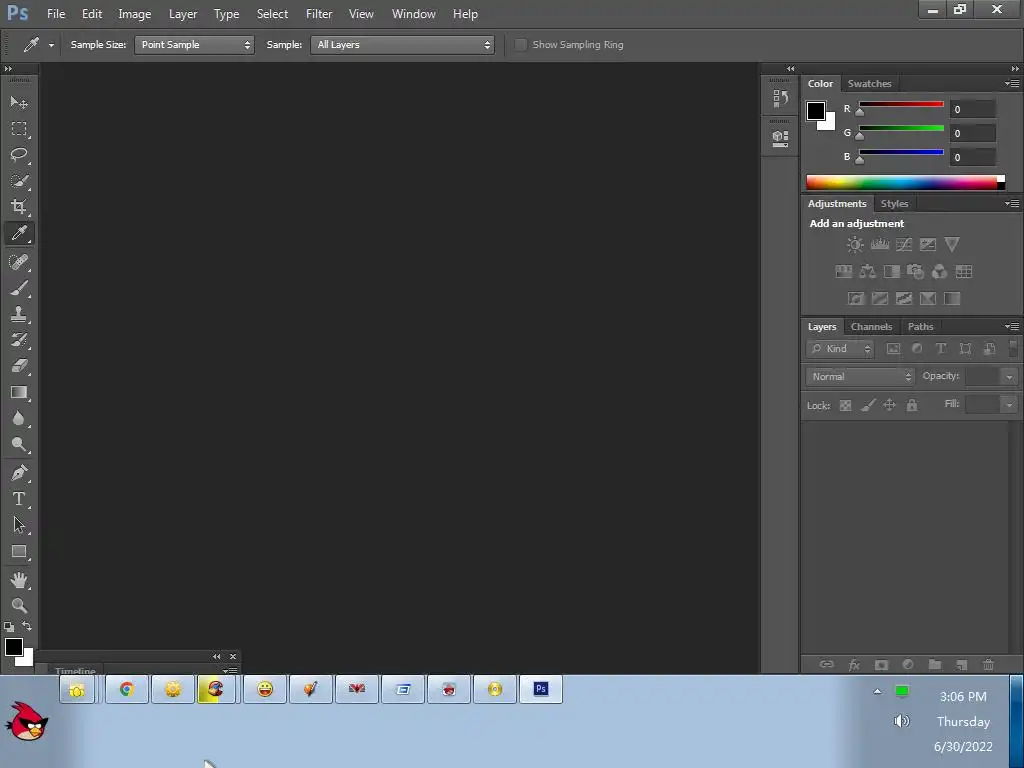Add an Exposure adjustment
1024x768 pixels.
coord(928,245)
